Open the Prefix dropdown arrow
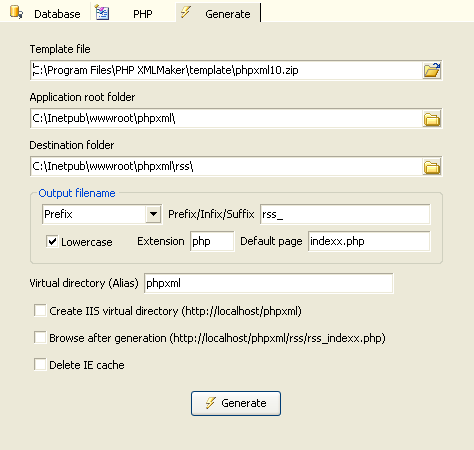 153,214
